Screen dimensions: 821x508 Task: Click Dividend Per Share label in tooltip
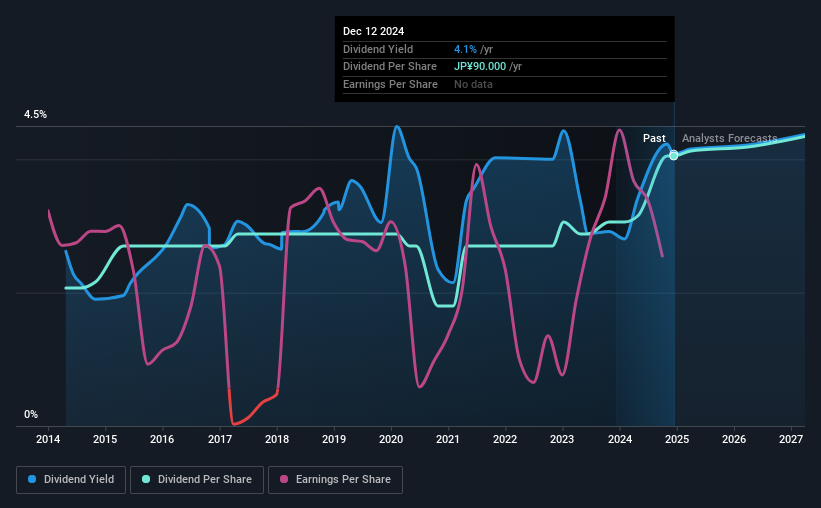pos(390,67)
